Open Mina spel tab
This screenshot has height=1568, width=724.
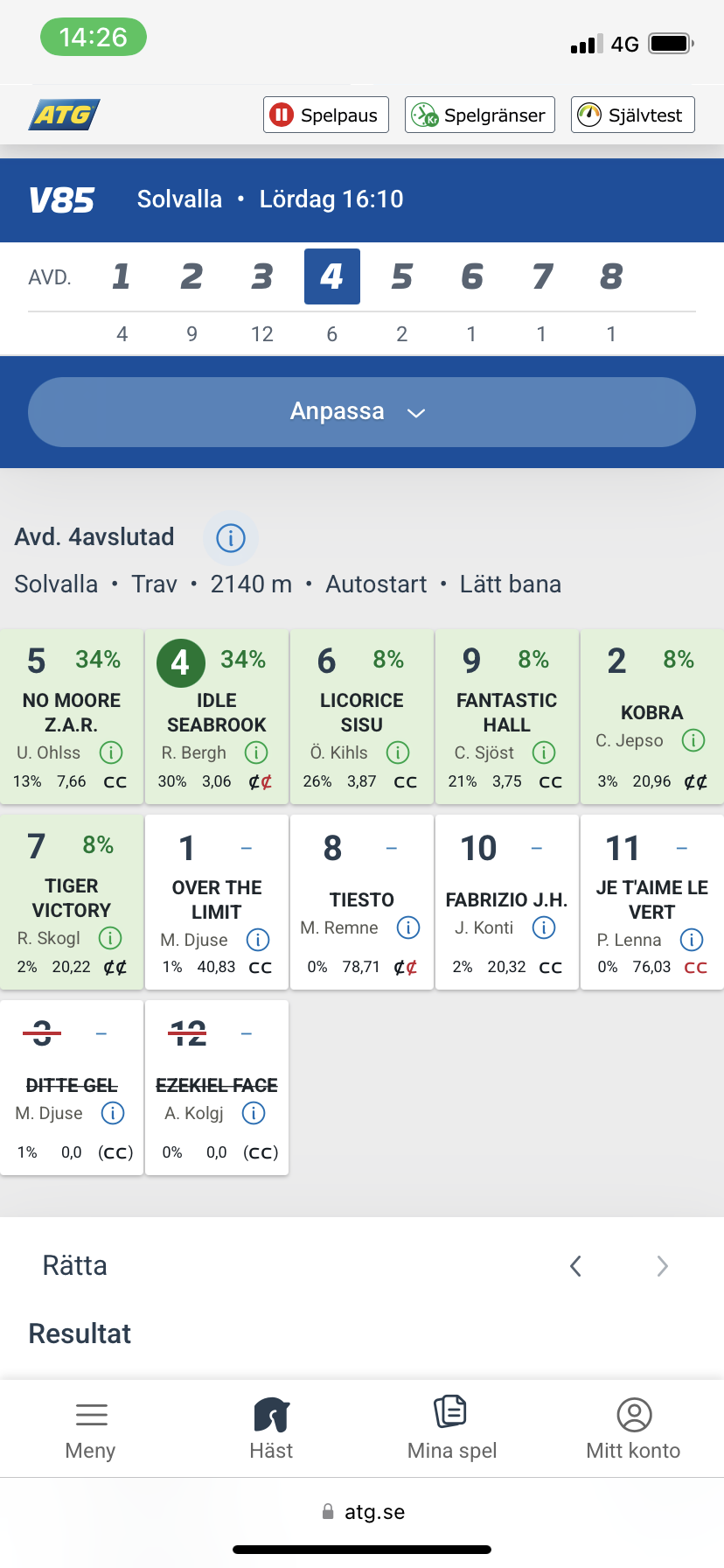point(452,1428)
